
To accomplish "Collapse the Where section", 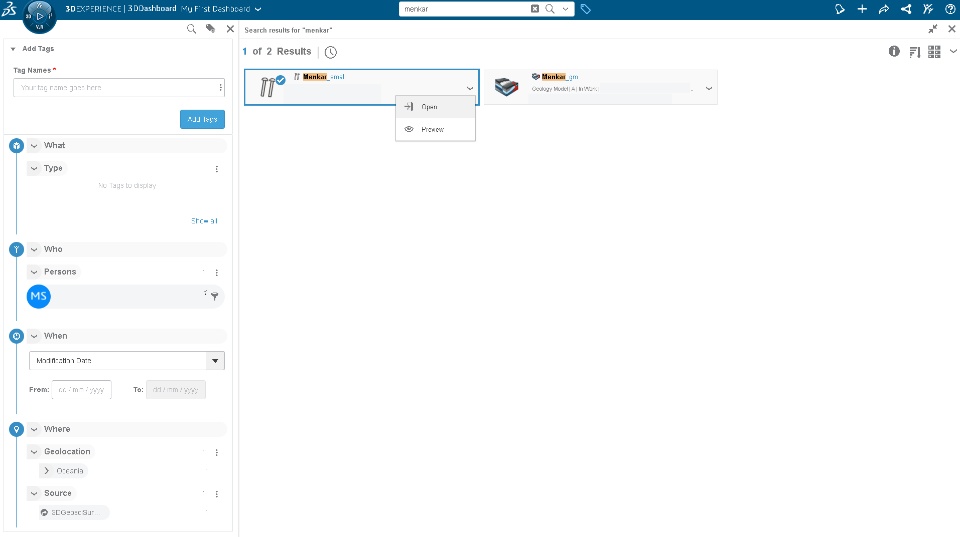I will [x=34, y=429].
